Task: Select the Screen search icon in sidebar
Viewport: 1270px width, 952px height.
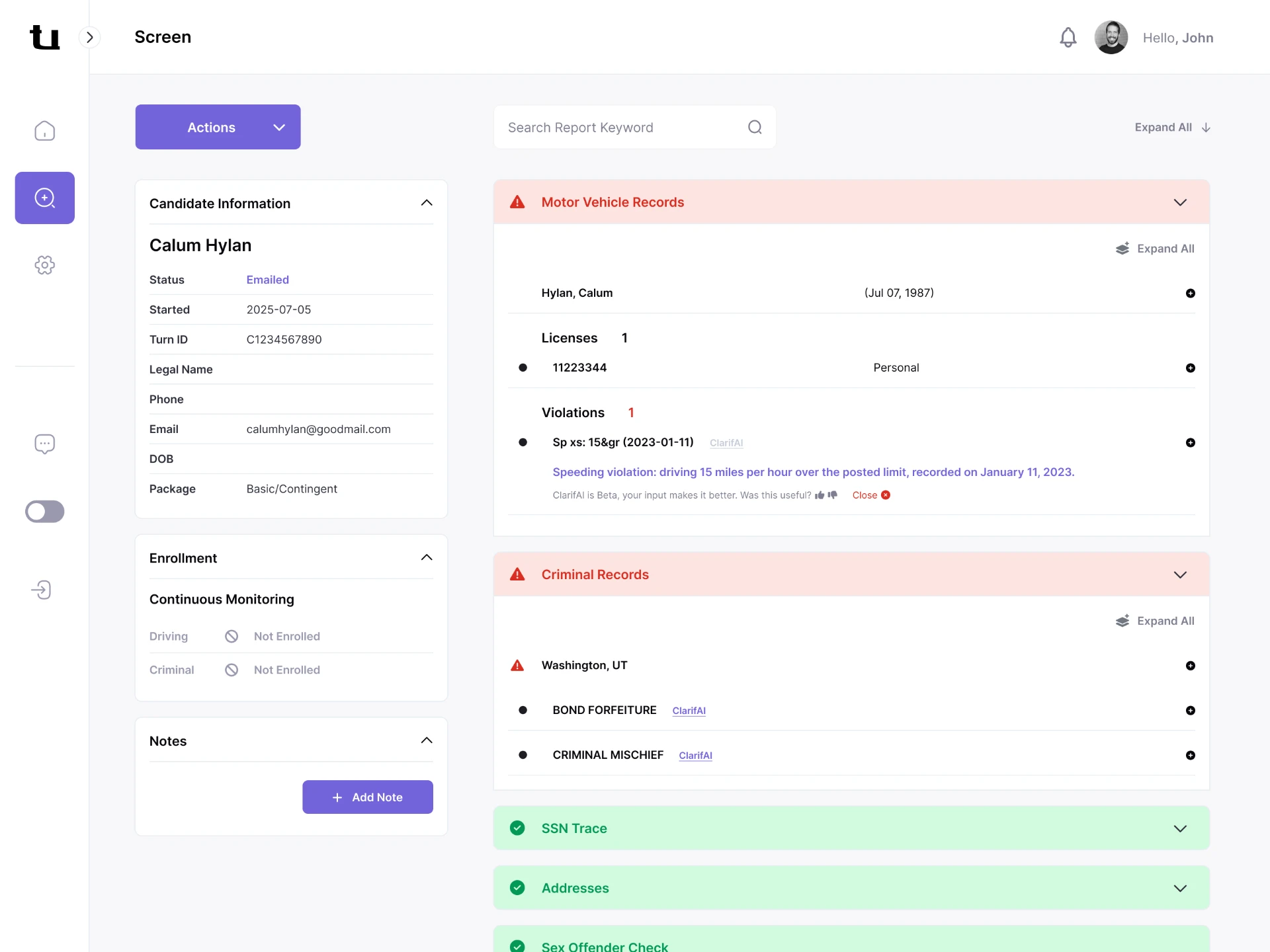Action: (44, 198)
